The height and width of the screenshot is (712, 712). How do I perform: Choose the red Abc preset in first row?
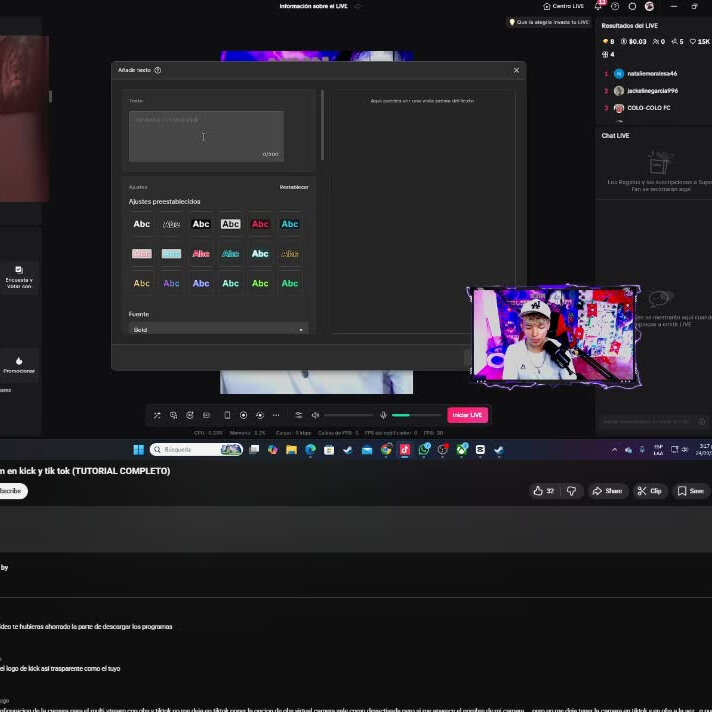[x=260, y=224]
